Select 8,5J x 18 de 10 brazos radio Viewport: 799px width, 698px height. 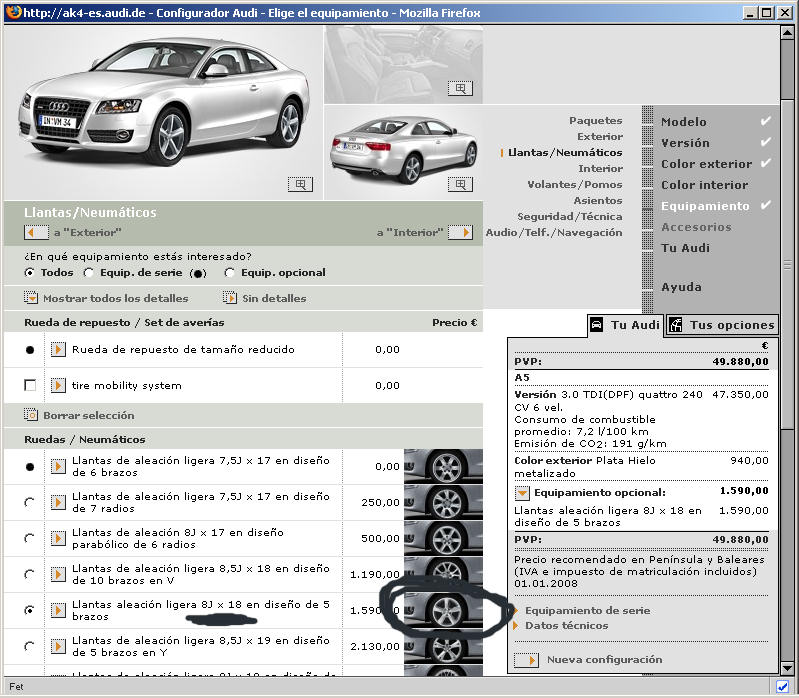coord(30,574)
